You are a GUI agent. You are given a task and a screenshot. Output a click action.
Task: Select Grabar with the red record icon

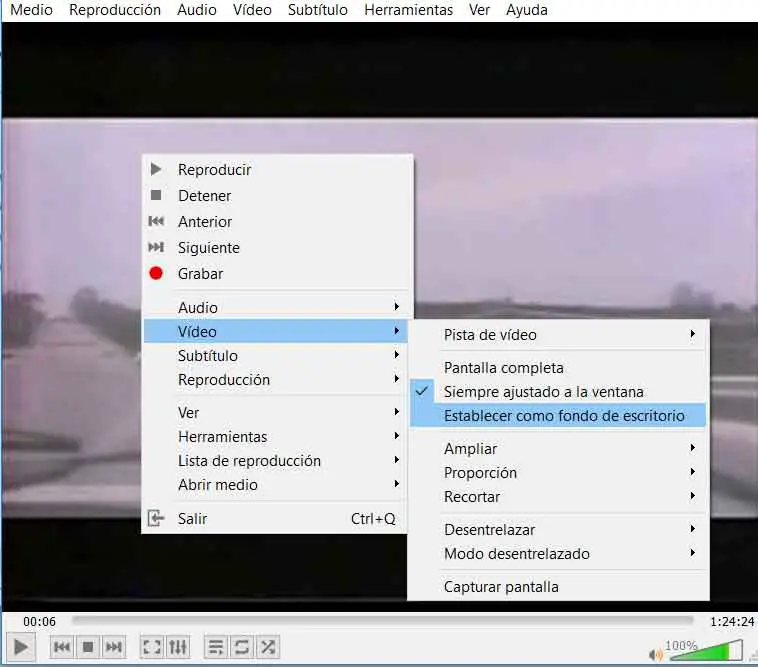click(x=276, y=274)
